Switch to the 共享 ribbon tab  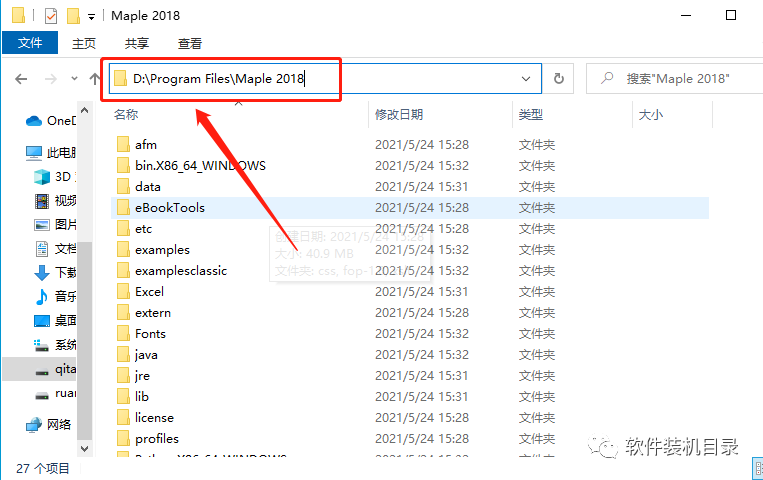click(x=137, y=43)
